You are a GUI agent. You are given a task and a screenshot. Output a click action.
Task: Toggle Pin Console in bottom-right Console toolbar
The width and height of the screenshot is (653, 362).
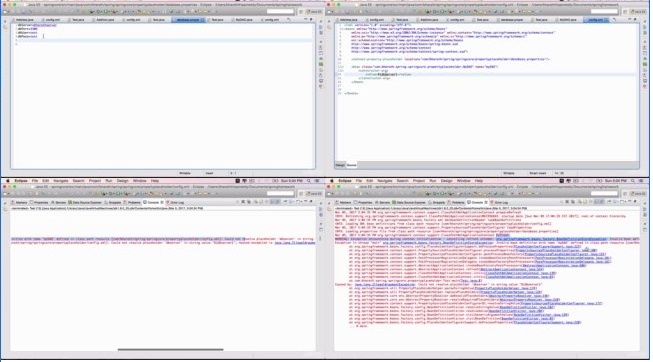point(610,202)
